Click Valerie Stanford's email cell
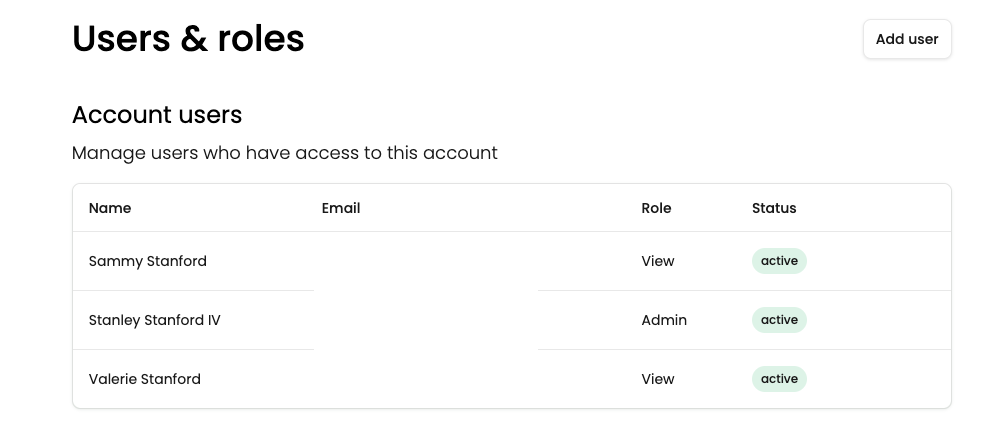Viewport: 1004px width, 444px height. (425, 379)
